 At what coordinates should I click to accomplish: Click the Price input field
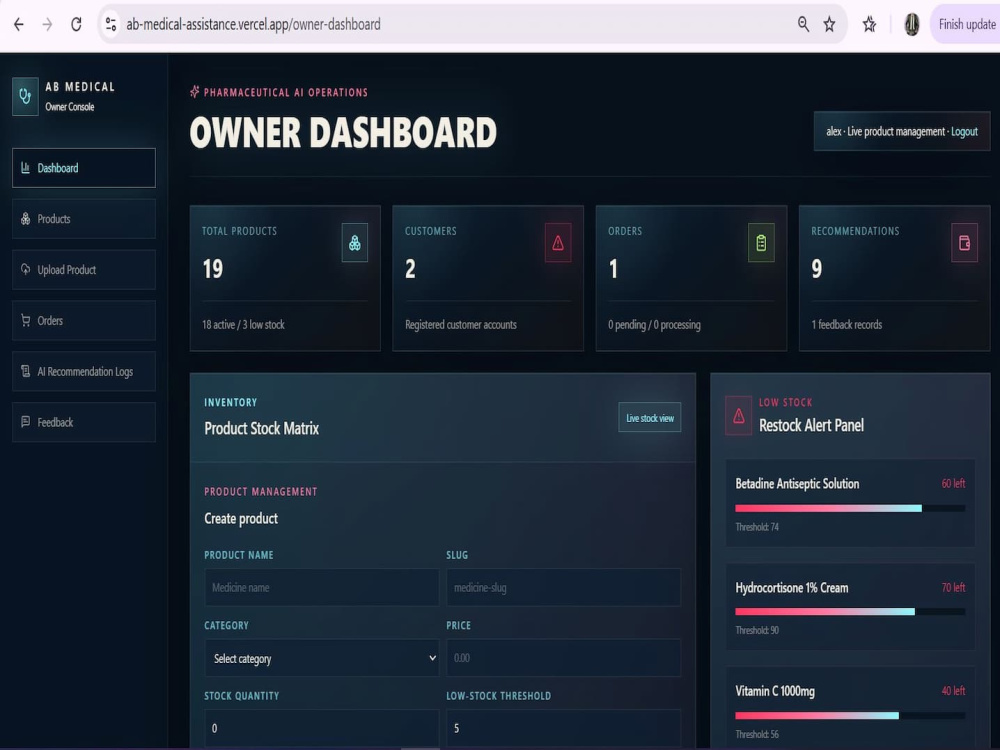[563, 658]
